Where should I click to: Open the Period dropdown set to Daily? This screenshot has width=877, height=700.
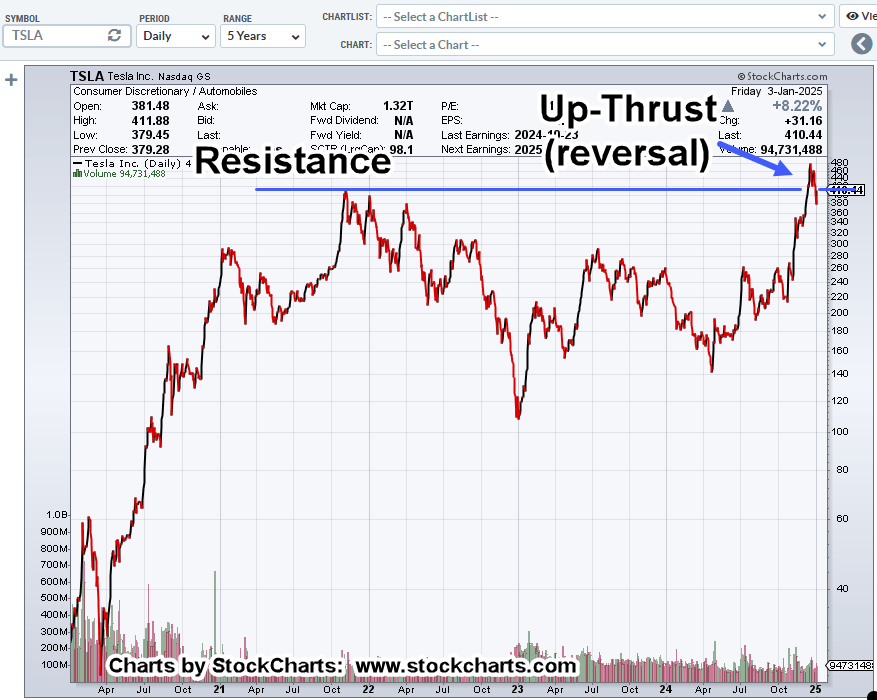point(176,35)
